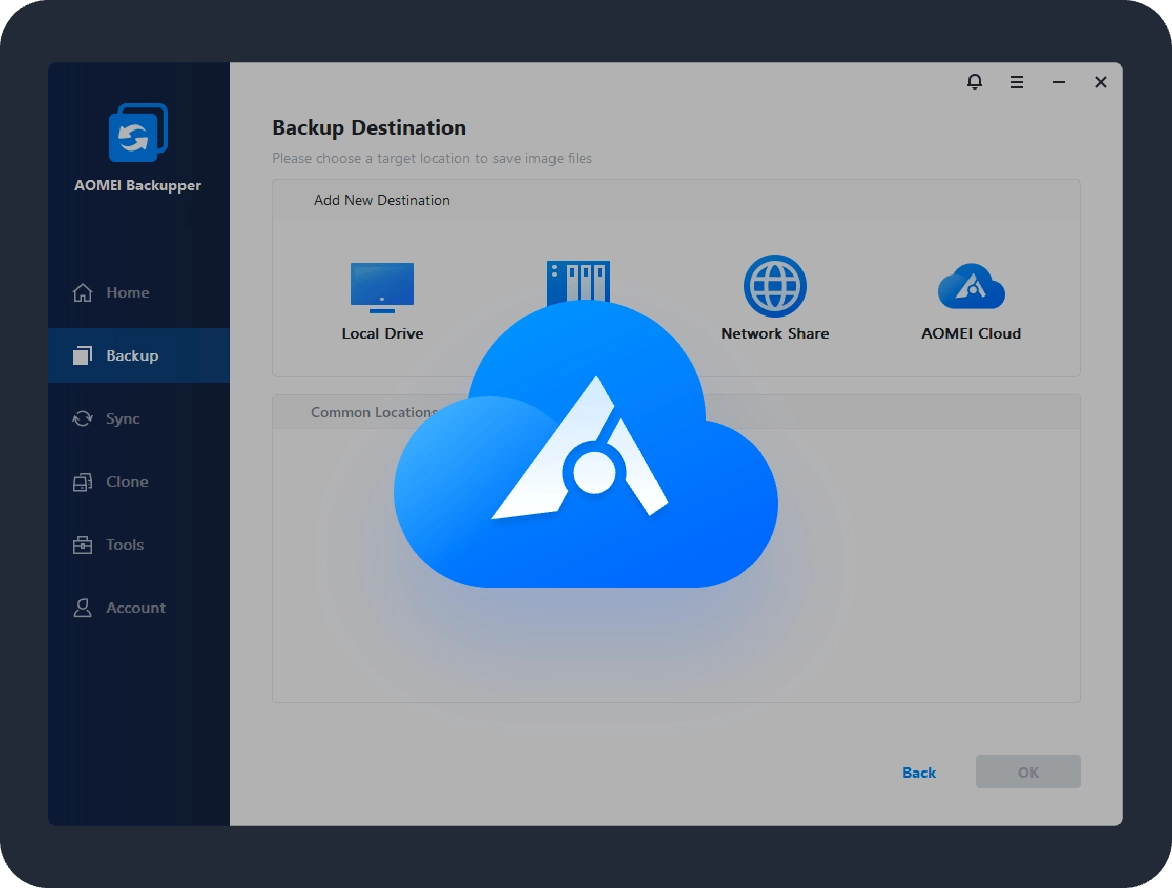Open the notifications bell icon
The width and height of the screenshot is (1172, 888).
pos(974,82)
